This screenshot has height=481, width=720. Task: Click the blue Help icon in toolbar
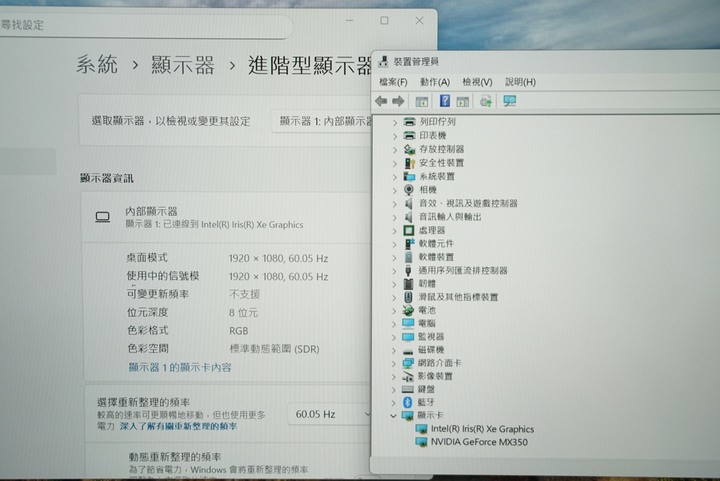(444, 101)
